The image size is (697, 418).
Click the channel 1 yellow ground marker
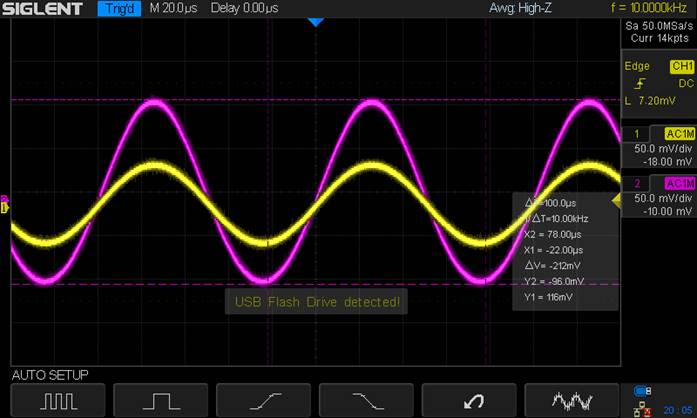point(4,208)
